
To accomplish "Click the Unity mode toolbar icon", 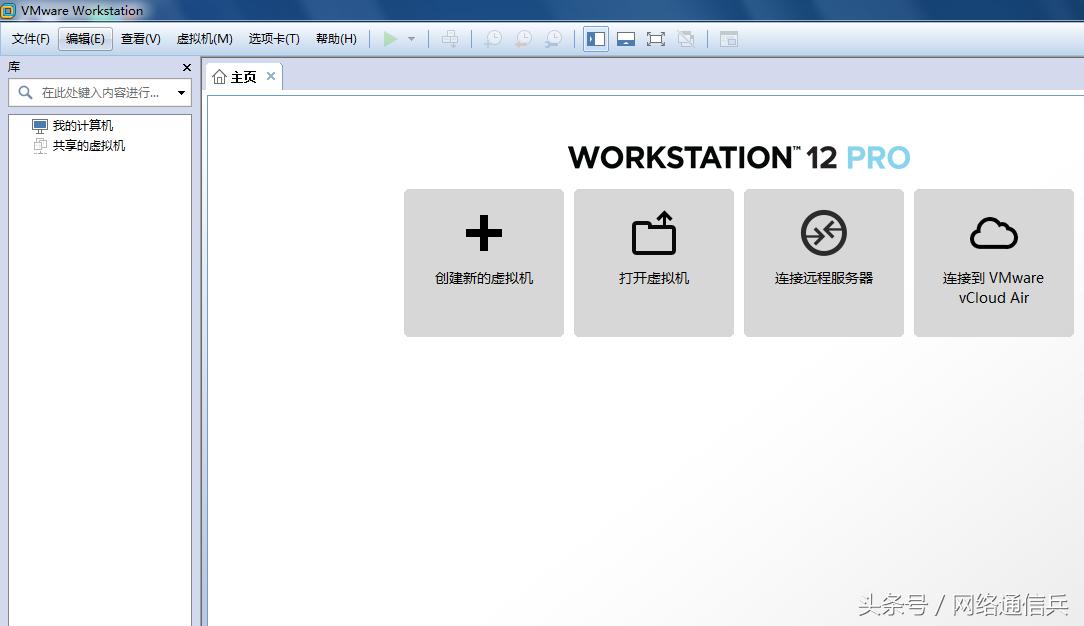I will [x=686, y=39].
